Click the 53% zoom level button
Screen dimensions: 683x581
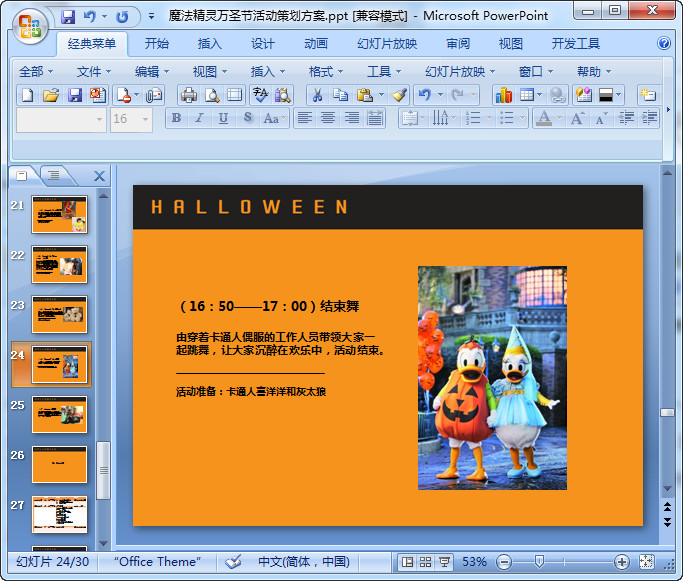pos(474,562)
